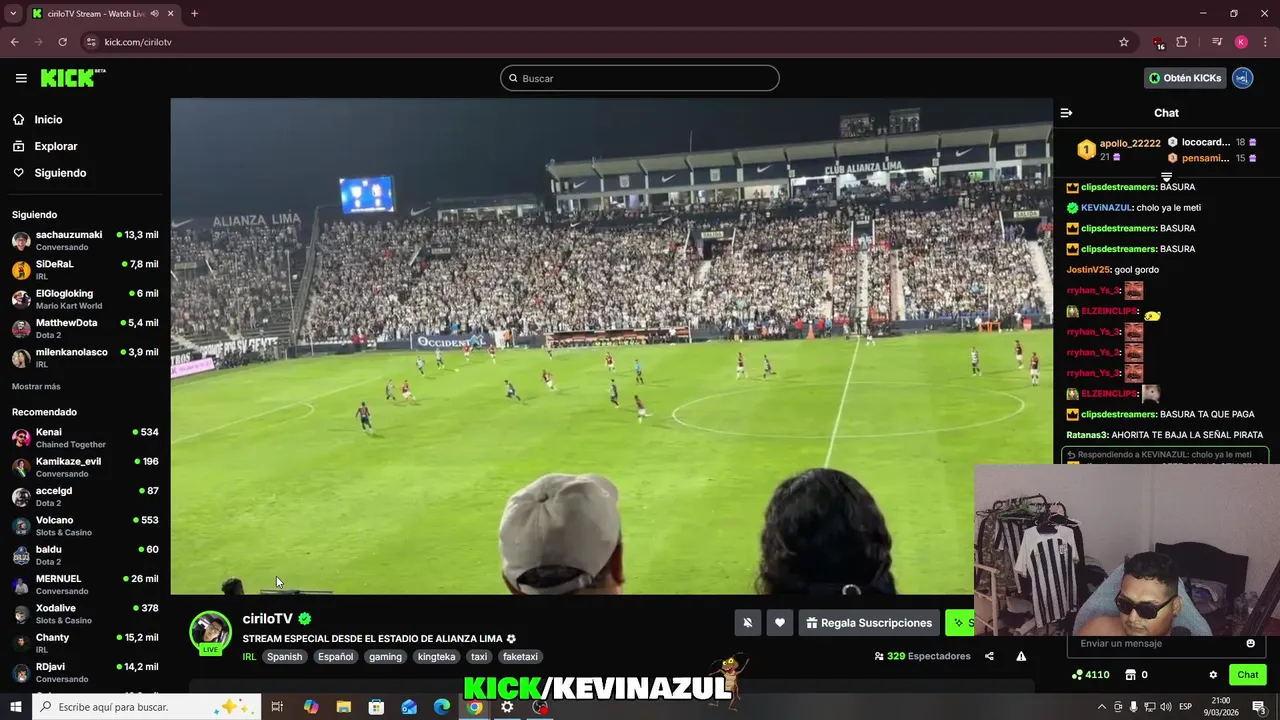
Task: Open Chrome three-dot menu
Action: 1265,42
